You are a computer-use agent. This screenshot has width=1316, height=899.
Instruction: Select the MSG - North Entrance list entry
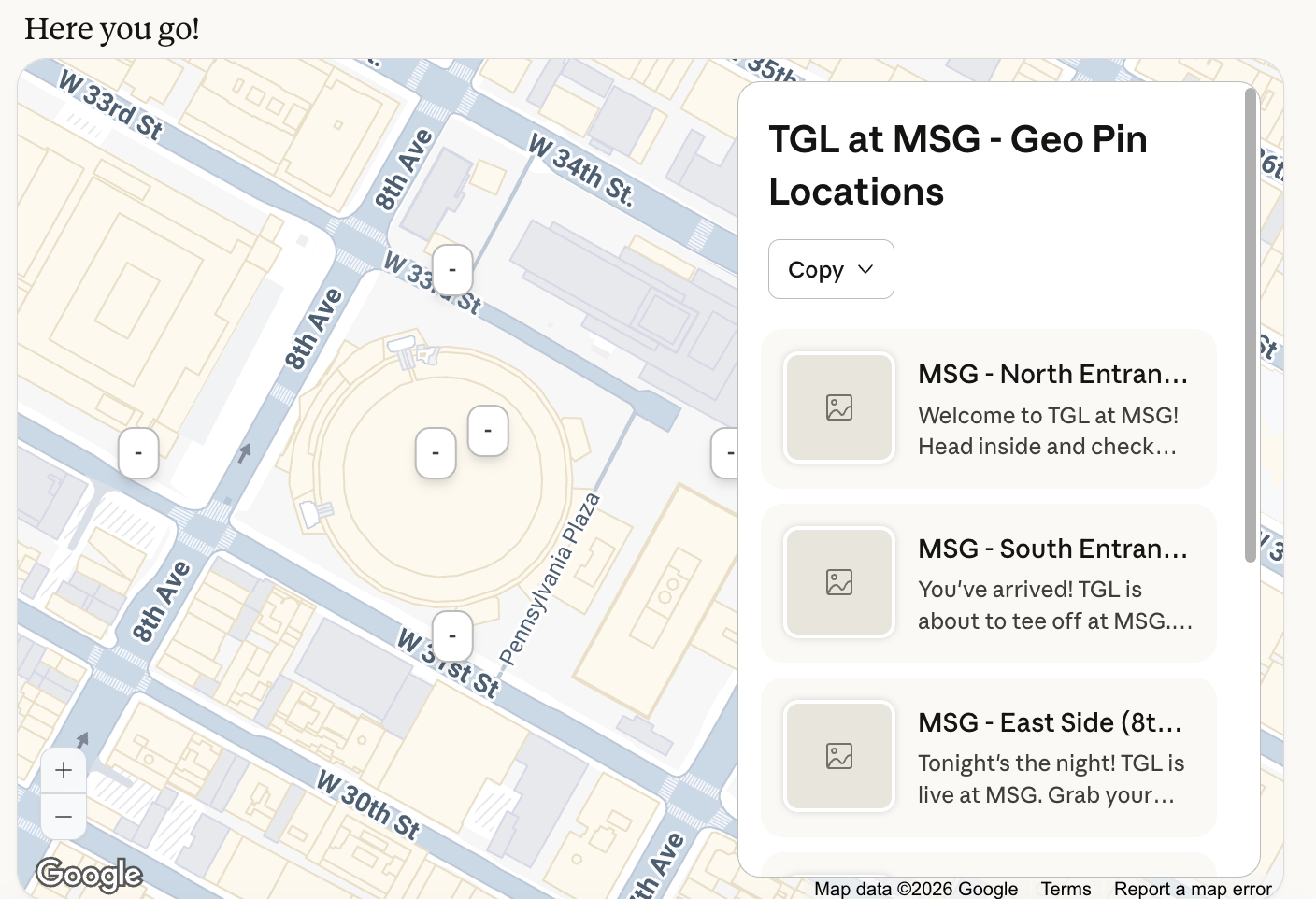[988, 408]
